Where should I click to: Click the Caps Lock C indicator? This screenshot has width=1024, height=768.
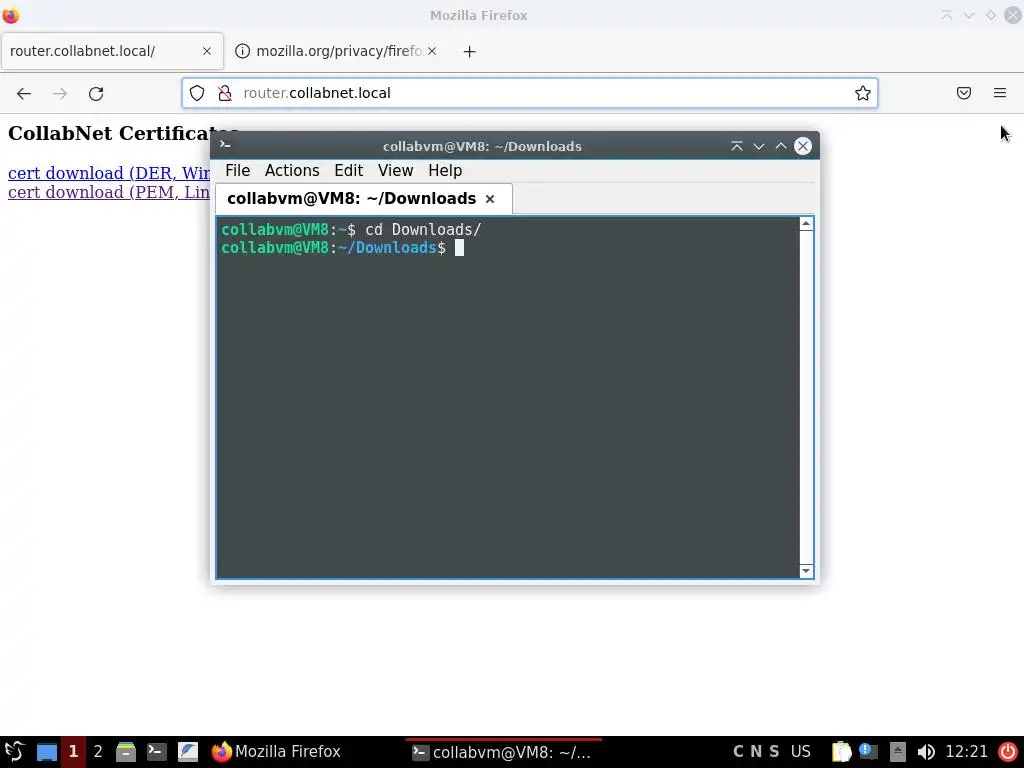738,752
